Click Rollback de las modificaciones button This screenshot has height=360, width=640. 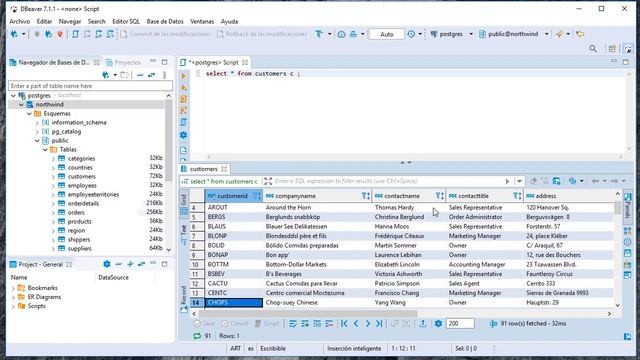point(262,34)
